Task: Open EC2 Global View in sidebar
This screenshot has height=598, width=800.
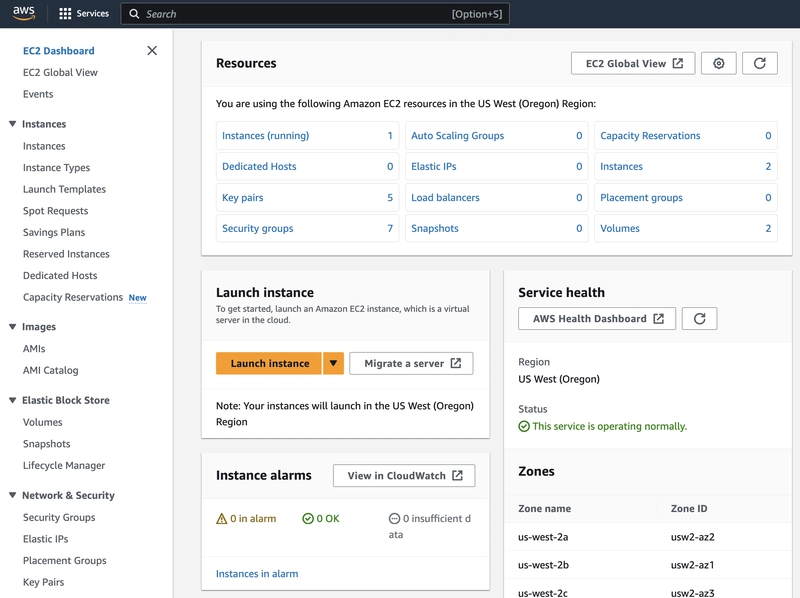Action: coord(60,72)
